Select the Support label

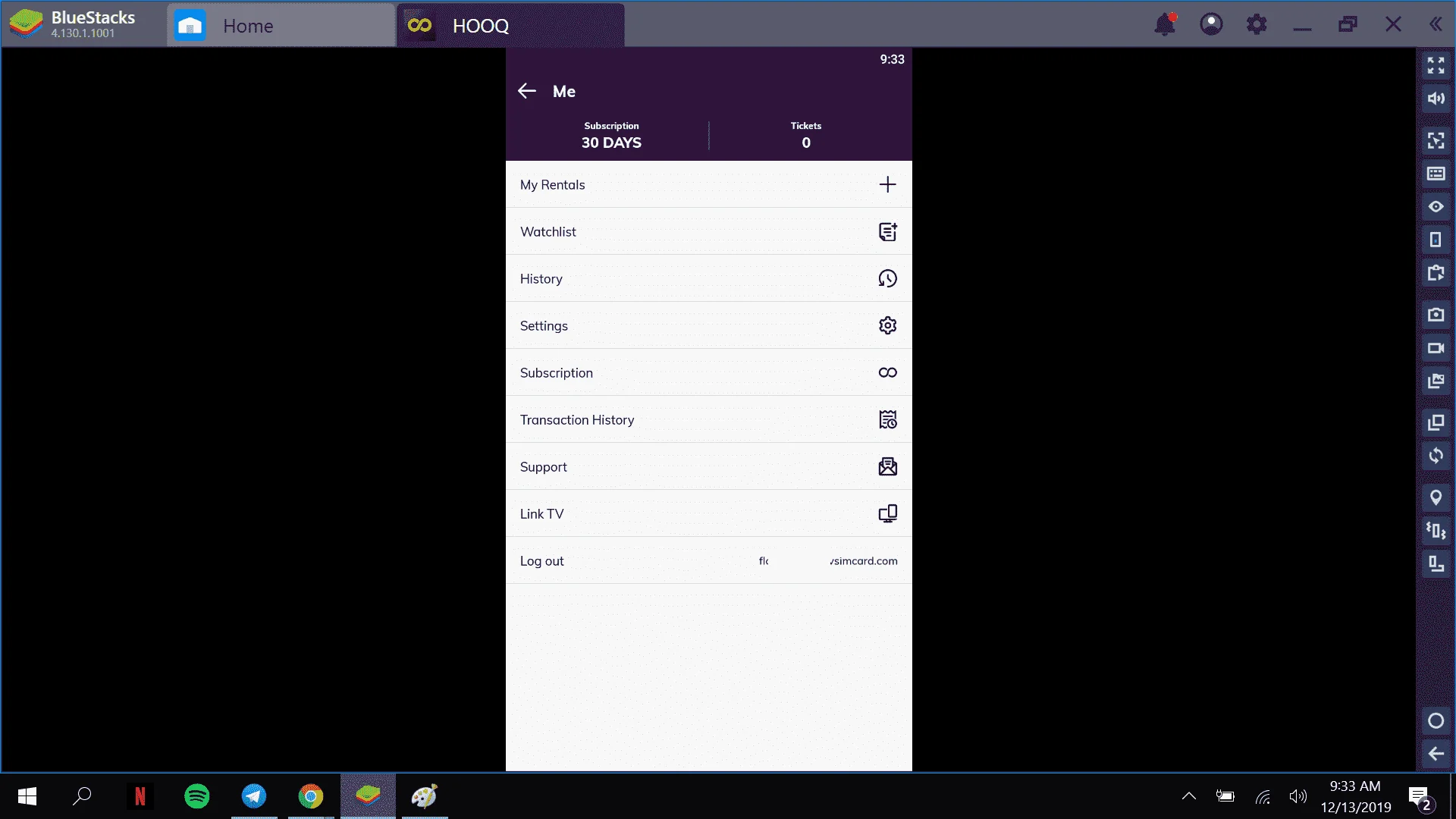pos(543,467)
